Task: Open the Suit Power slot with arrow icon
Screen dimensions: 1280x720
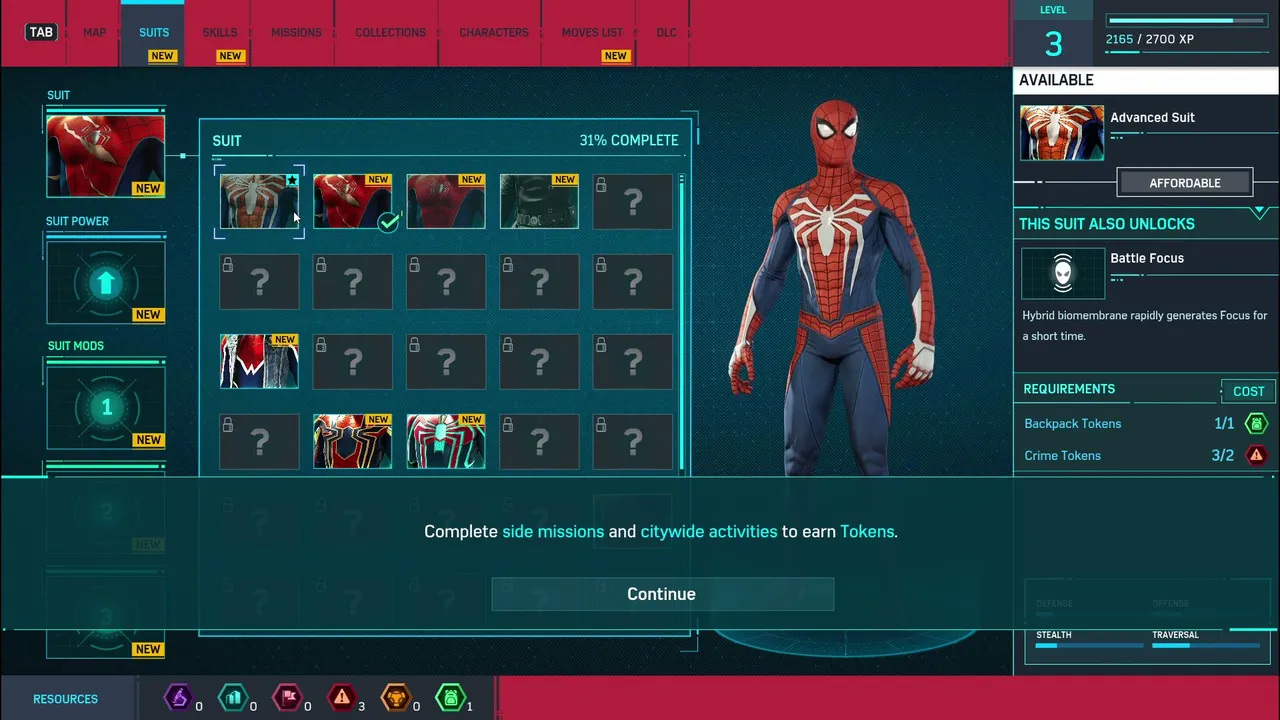Action: pyautogui.click(x=105, y=283)
